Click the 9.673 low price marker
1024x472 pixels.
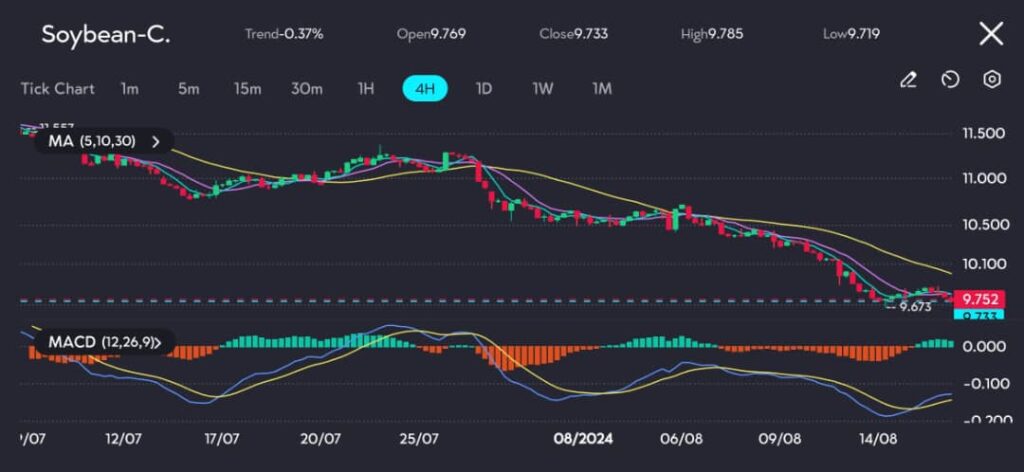[x=914, y=307]
